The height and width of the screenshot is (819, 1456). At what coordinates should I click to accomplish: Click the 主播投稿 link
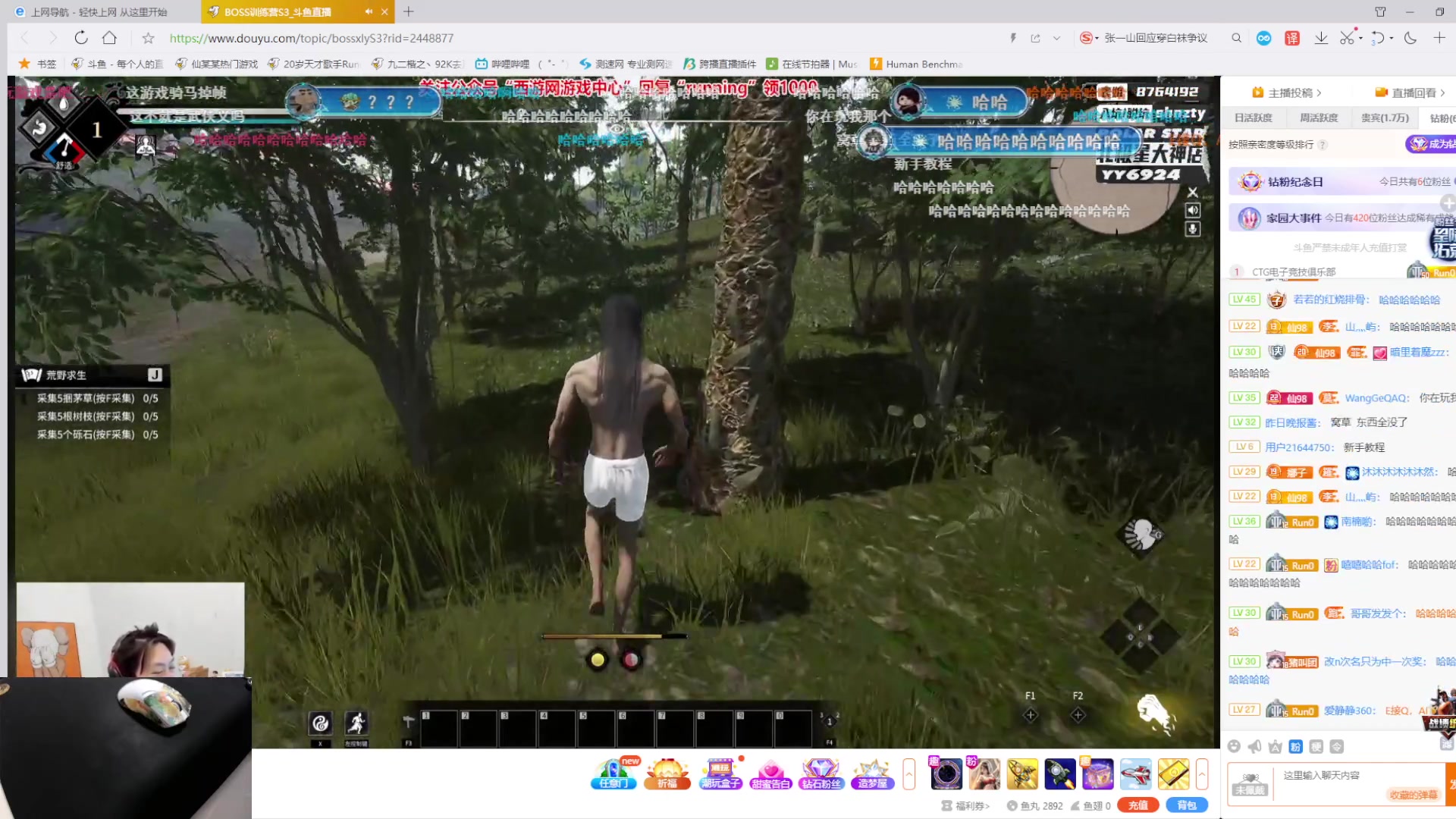point(1289,93)
